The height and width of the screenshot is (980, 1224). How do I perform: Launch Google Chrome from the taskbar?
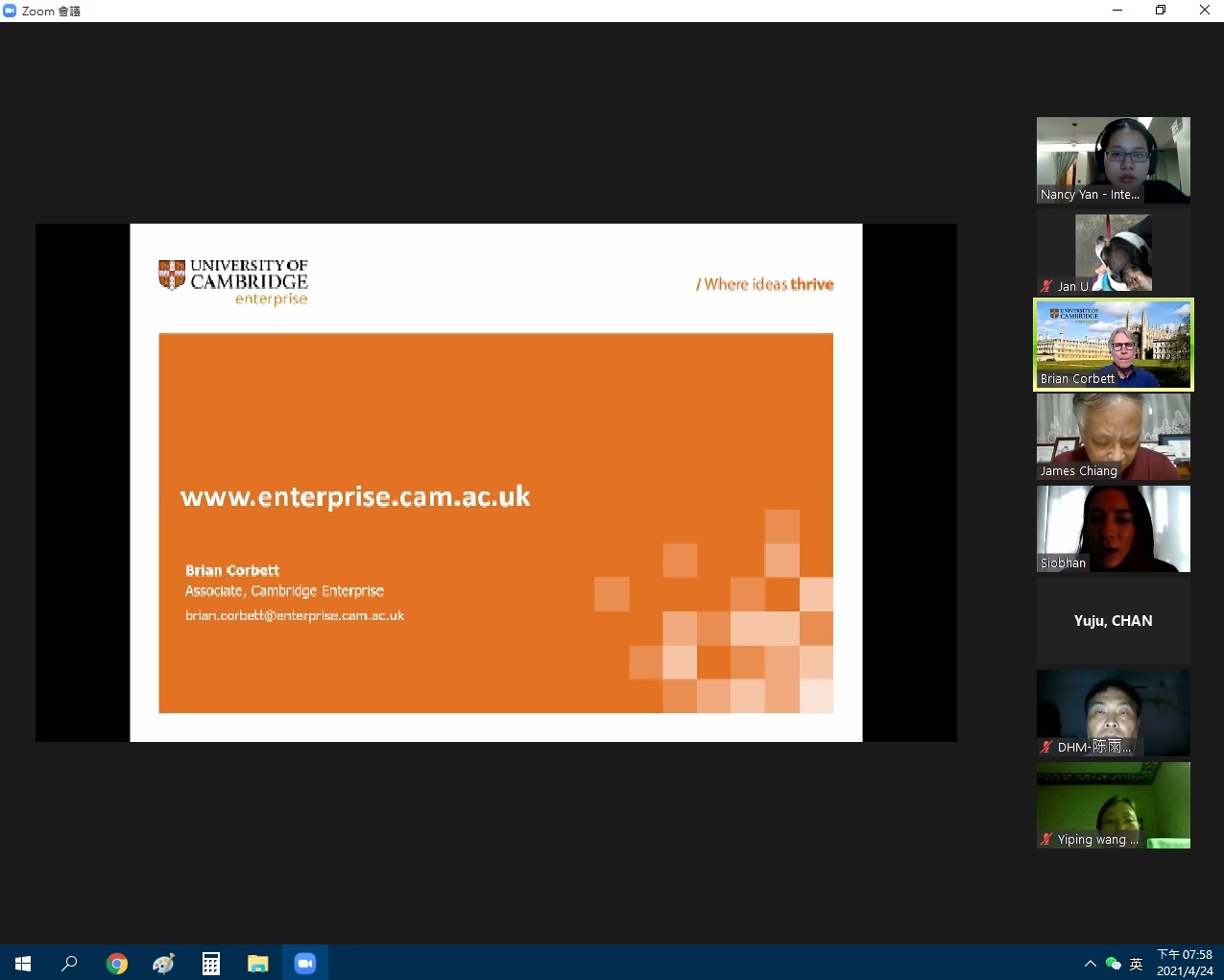(x=117, y=963)
